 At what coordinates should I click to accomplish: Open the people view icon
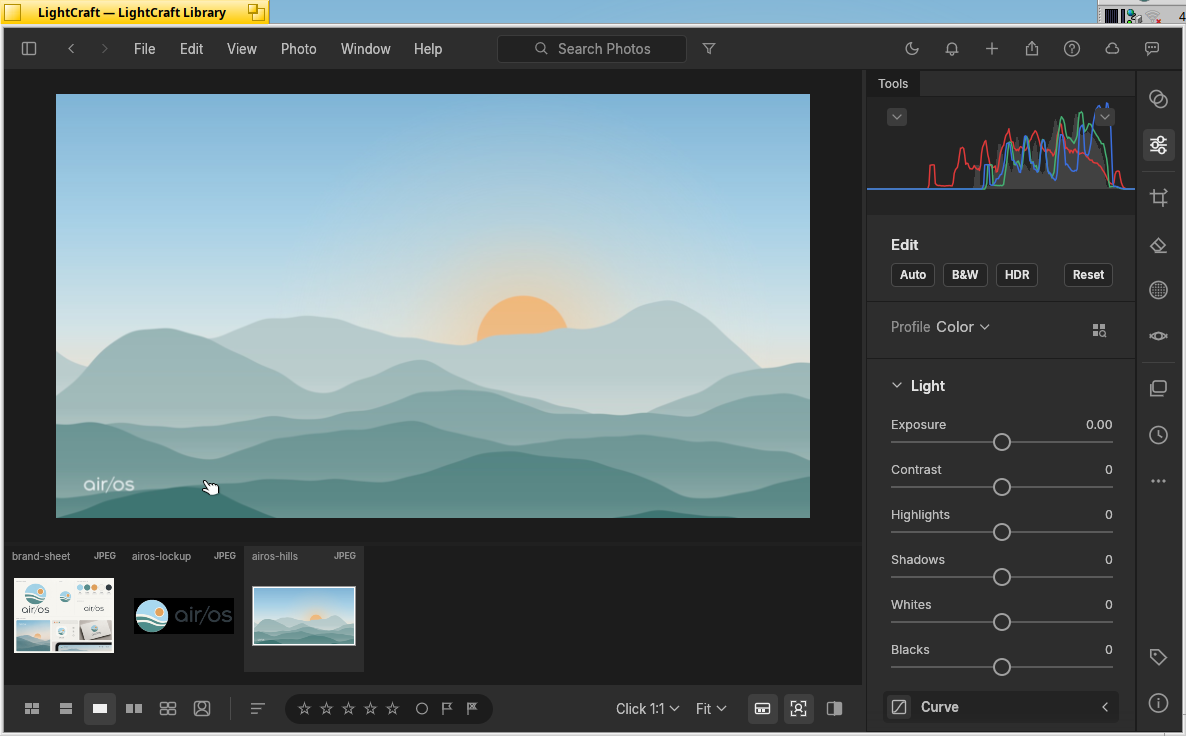[x=202, y=709]
